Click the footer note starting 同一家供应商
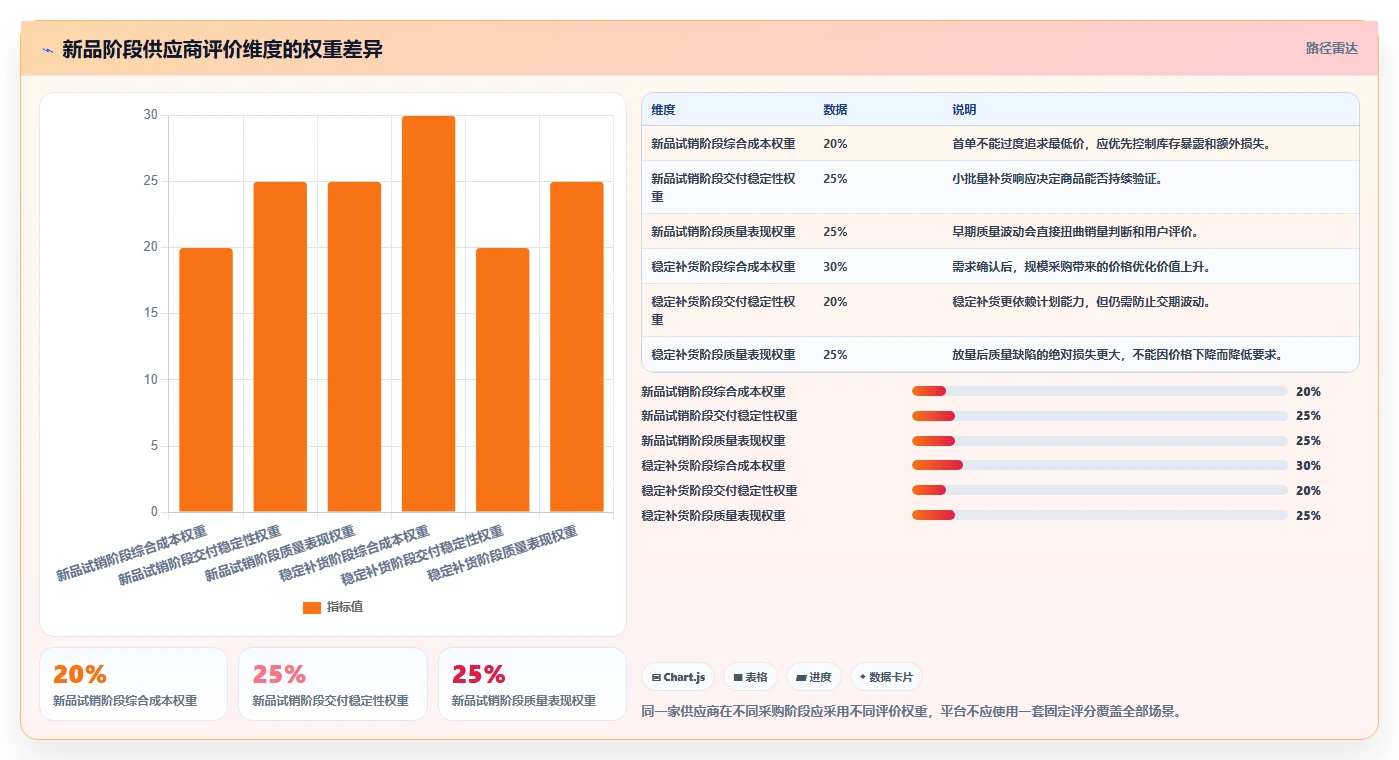 (910, 712)
